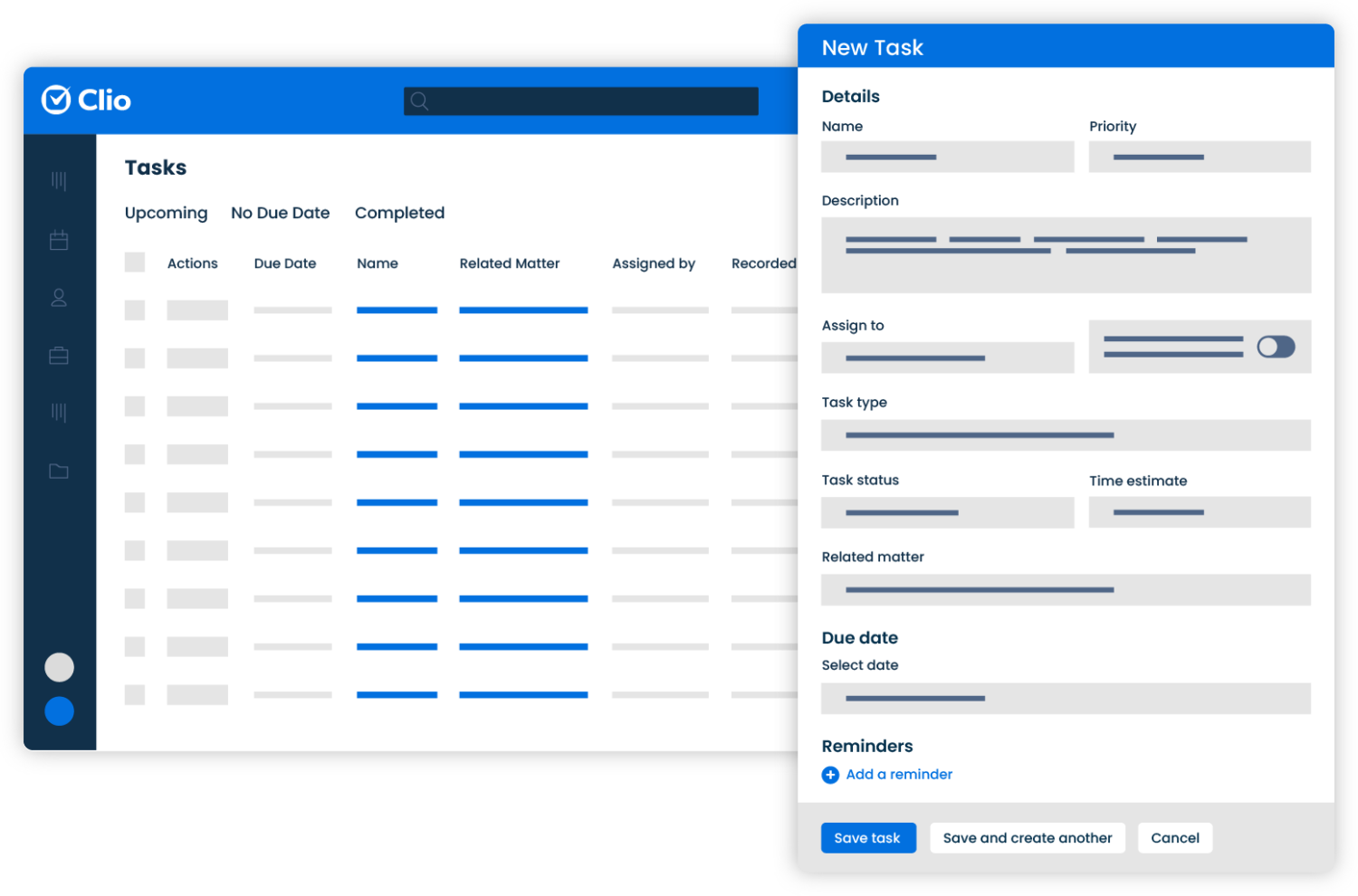Switch to the Completed tab
1358x896 pixels.
tap(399, 213)
